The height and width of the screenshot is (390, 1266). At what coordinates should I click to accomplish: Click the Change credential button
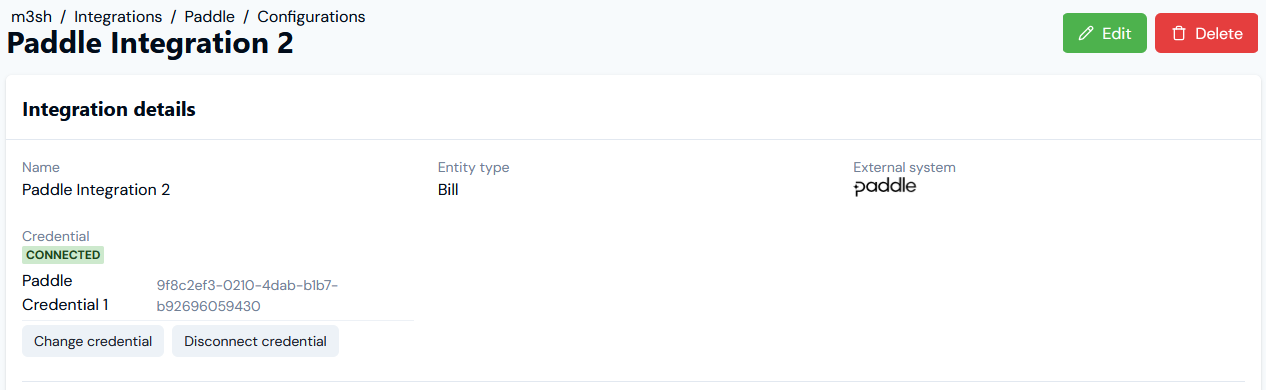[x=93, y=341]
